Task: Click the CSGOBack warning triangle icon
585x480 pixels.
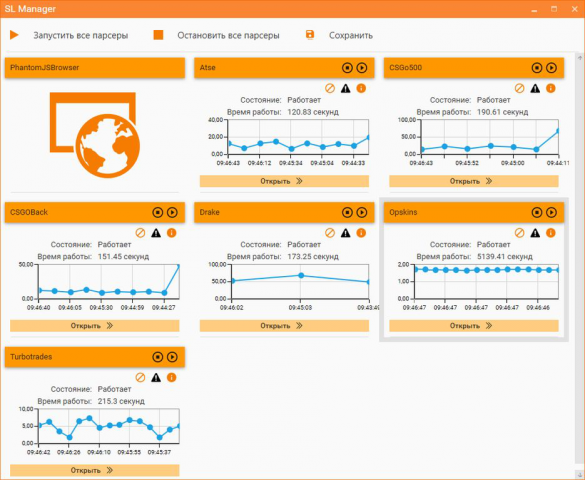Action: 156,233
